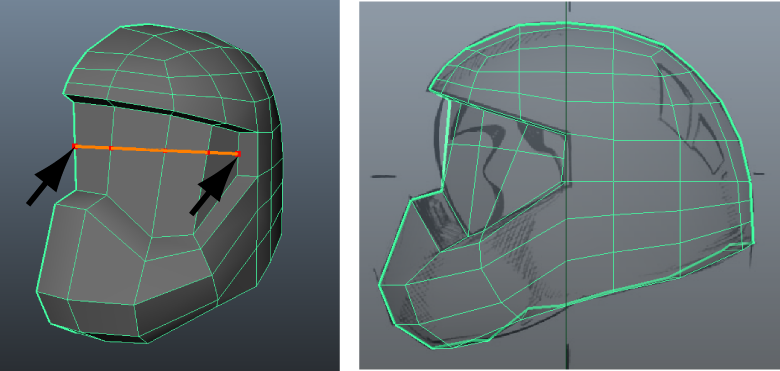
Task: Click the red vertex at the left arrow tip
Action: (75, 146)
